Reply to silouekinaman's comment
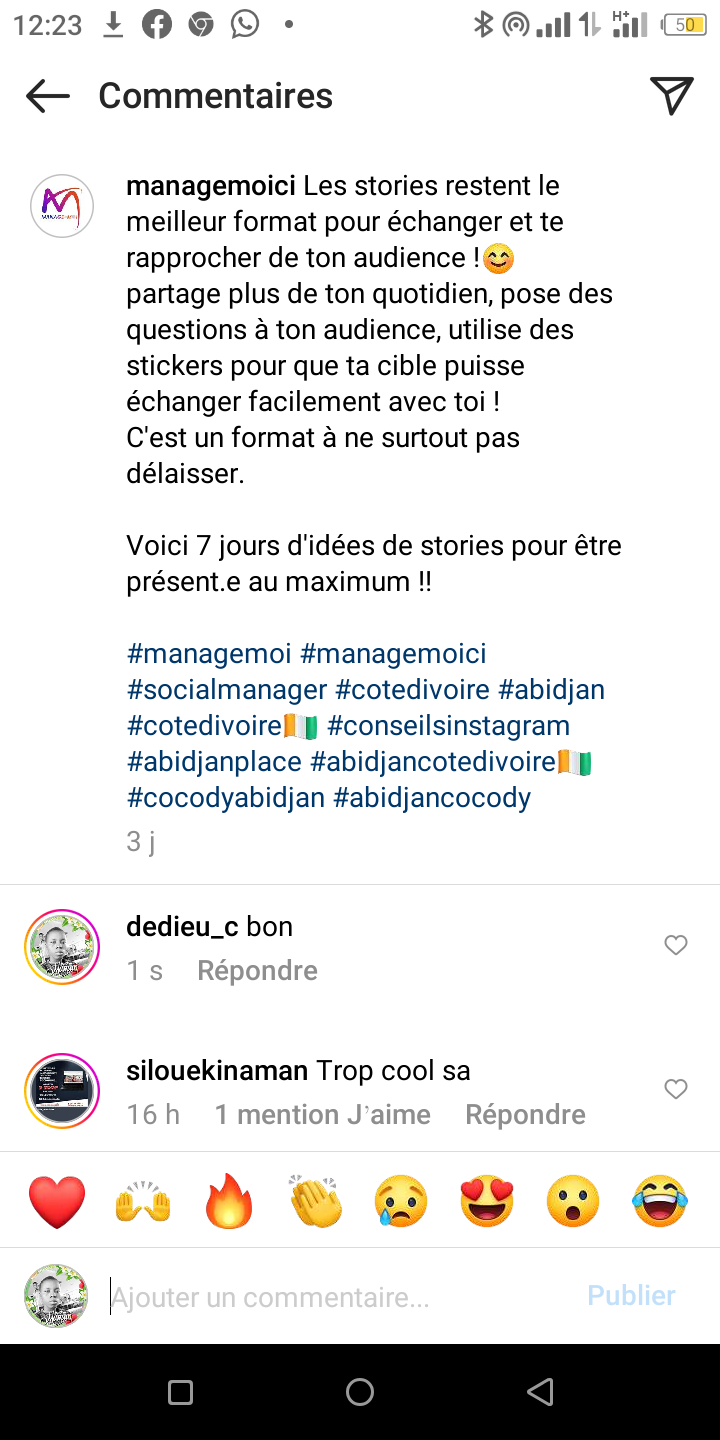 pyautogui.click(x=525, y=1115)
